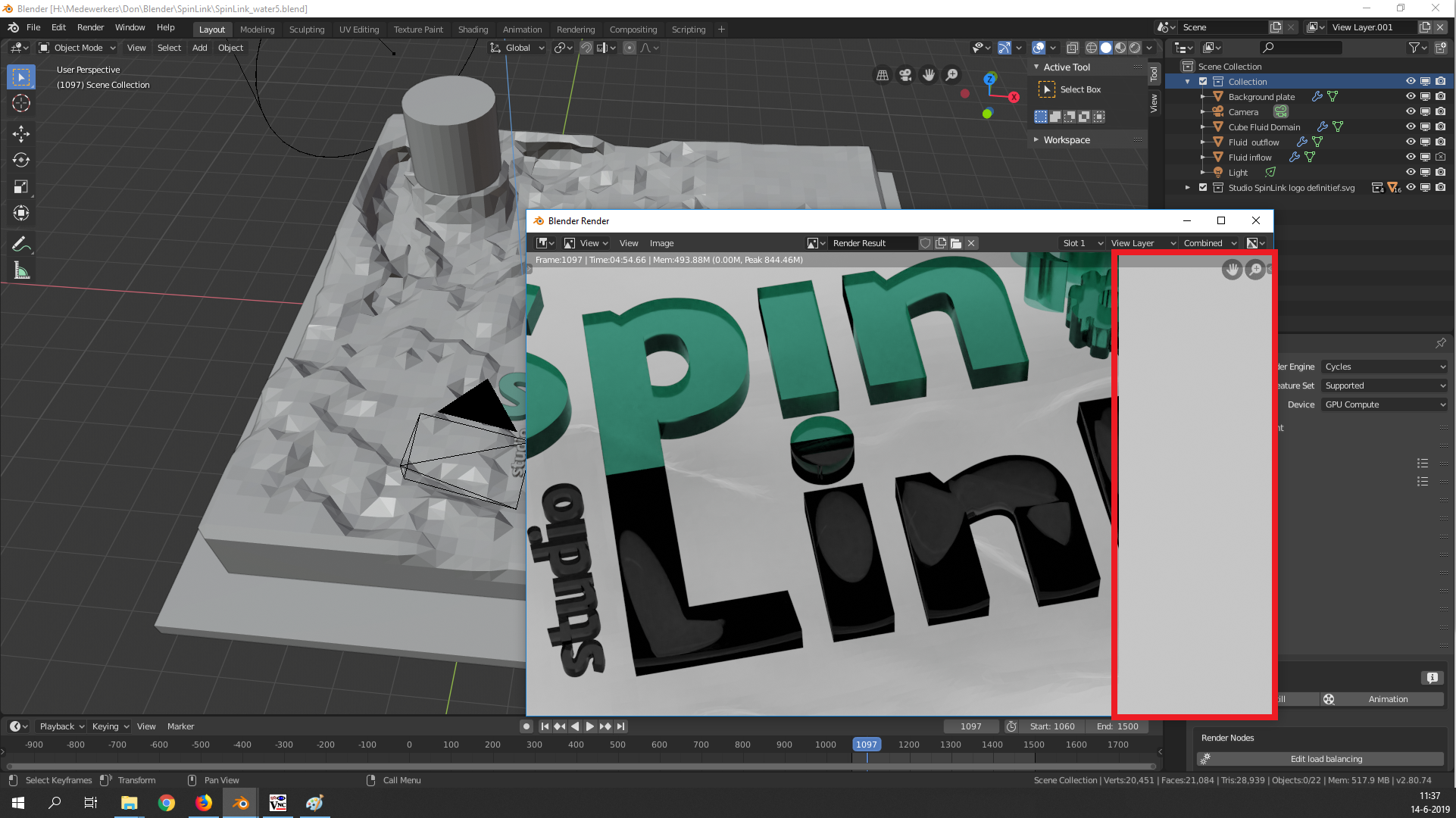Jump to the end frame
The image size is (1456, 818).
coord(620,726)
